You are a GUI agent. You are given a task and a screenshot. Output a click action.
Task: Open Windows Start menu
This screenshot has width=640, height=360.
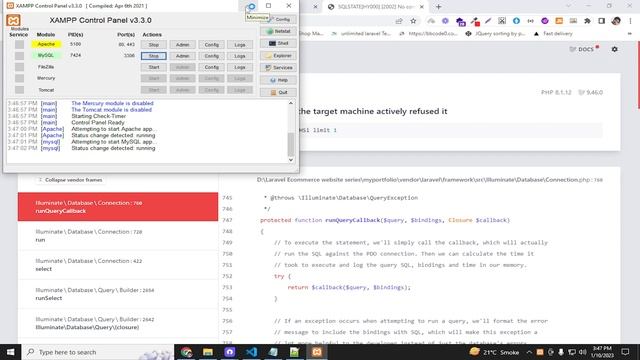[x=10, y=352]
